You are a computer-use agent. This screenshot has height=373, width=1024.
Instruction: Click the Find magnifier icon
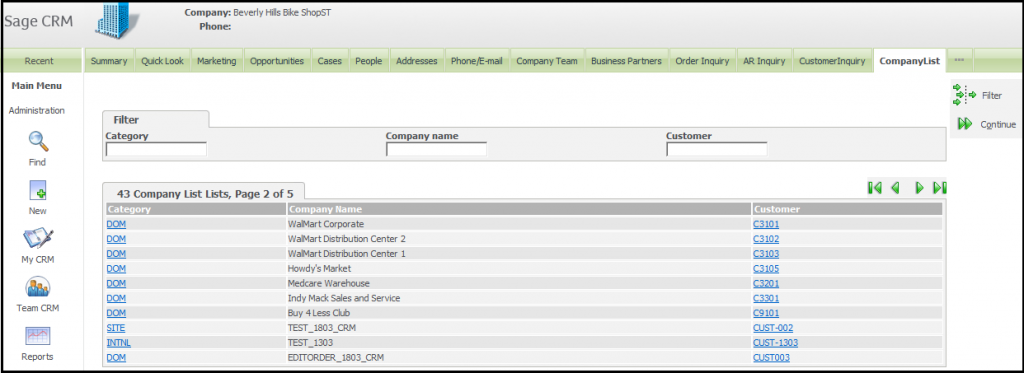coord(38,141)
